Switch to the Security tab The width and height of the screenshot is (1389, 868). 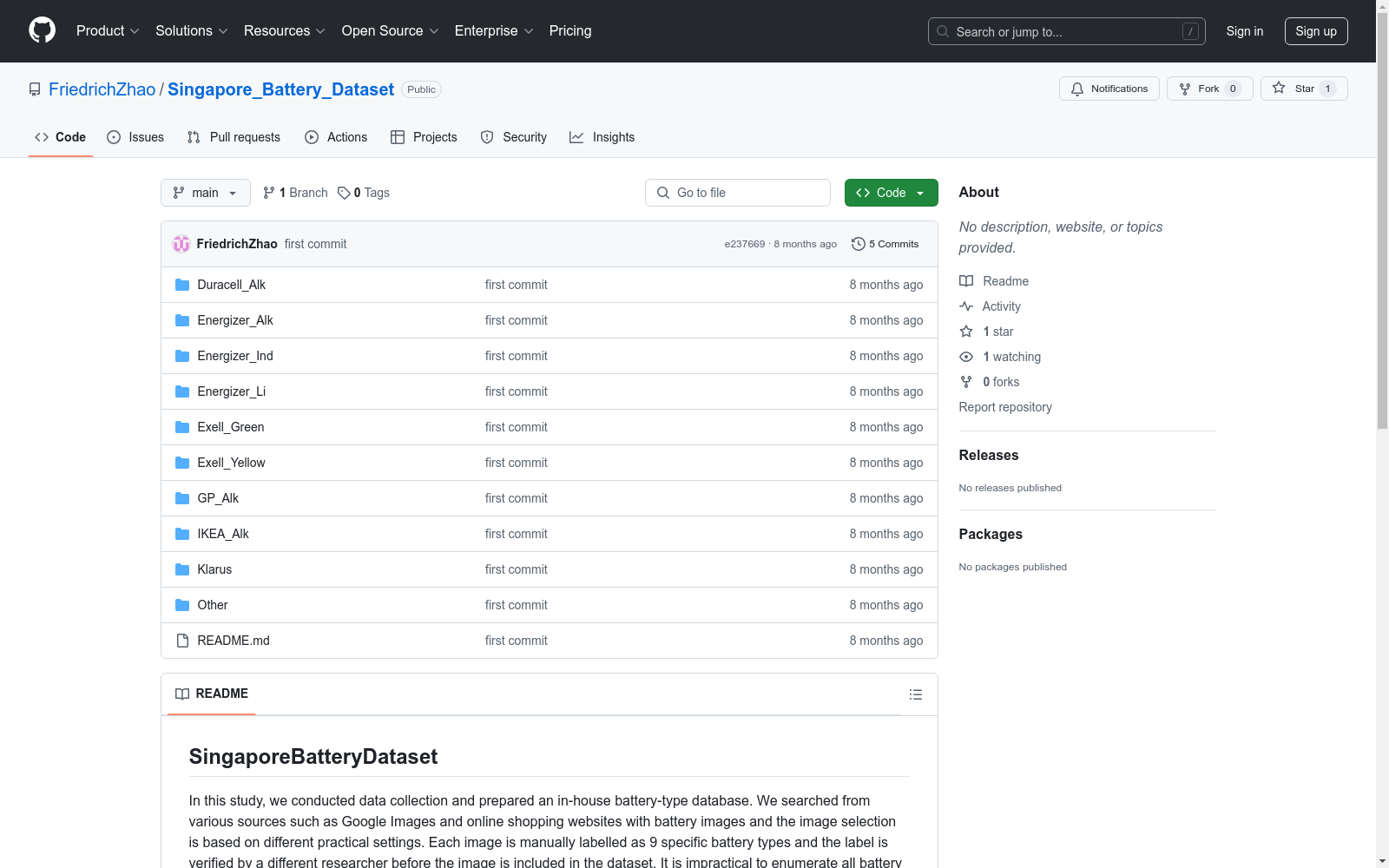click(514, 137)
